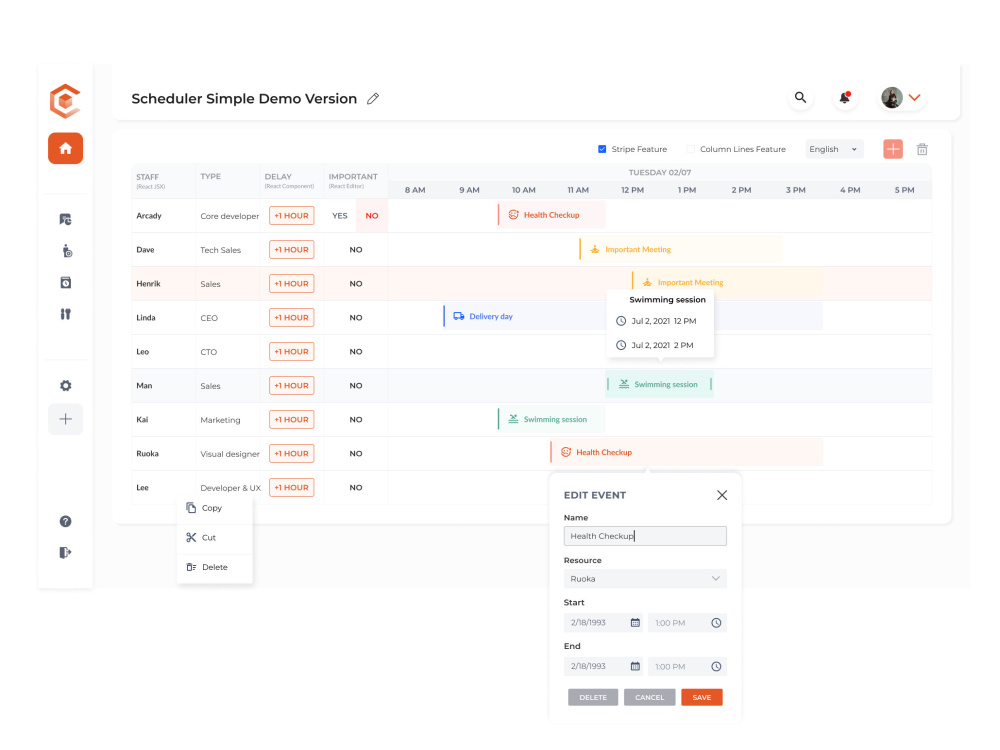Open the fork and knife sidebar icon
This screenshot has height=750, width=1000.
pos(65,314)
